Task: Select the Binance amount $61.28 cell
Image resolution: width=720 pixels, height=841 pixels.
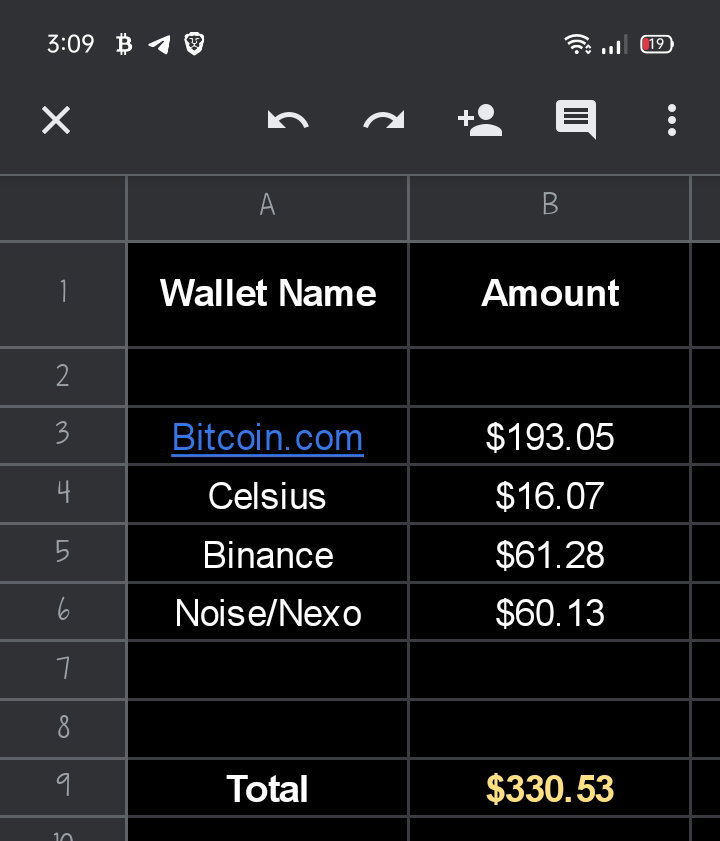Action: 549,554
